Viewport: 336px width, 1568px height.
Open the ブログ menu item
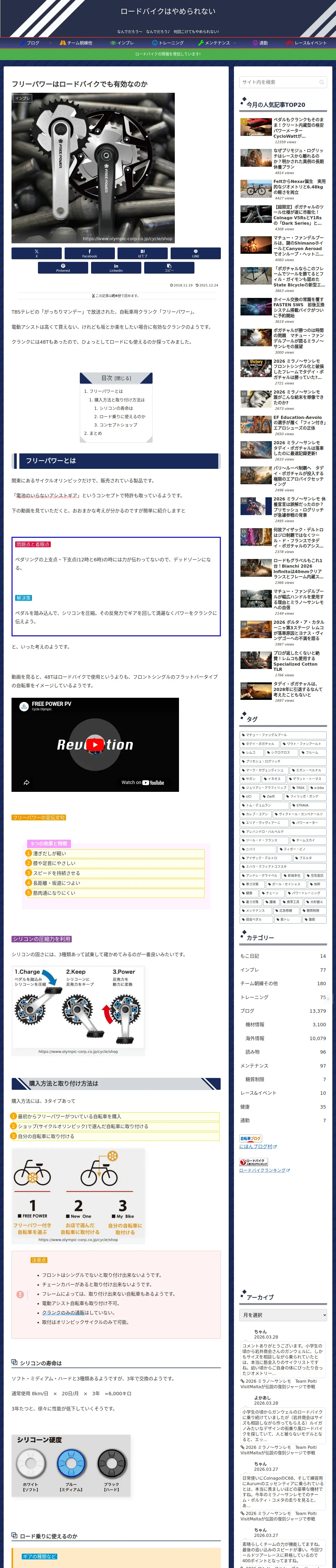click(x=29, y=43)
